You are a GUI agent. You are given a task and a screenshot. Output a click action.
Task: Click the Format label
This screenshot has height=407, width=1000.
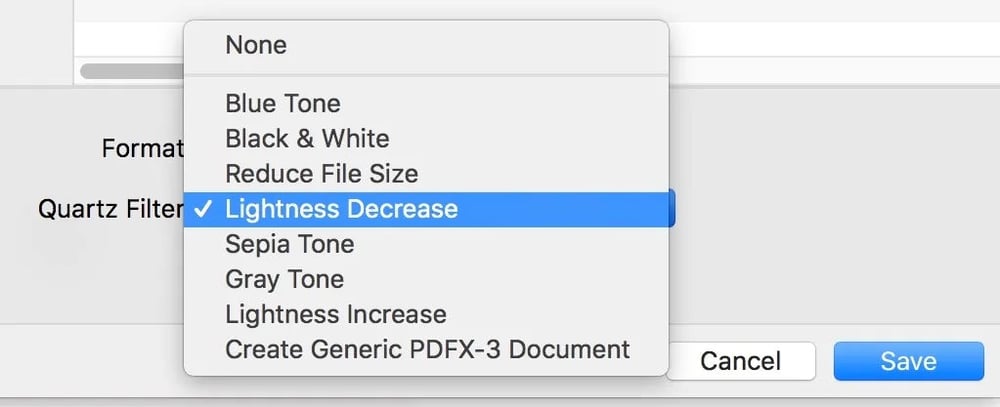(x=142, y=149)
